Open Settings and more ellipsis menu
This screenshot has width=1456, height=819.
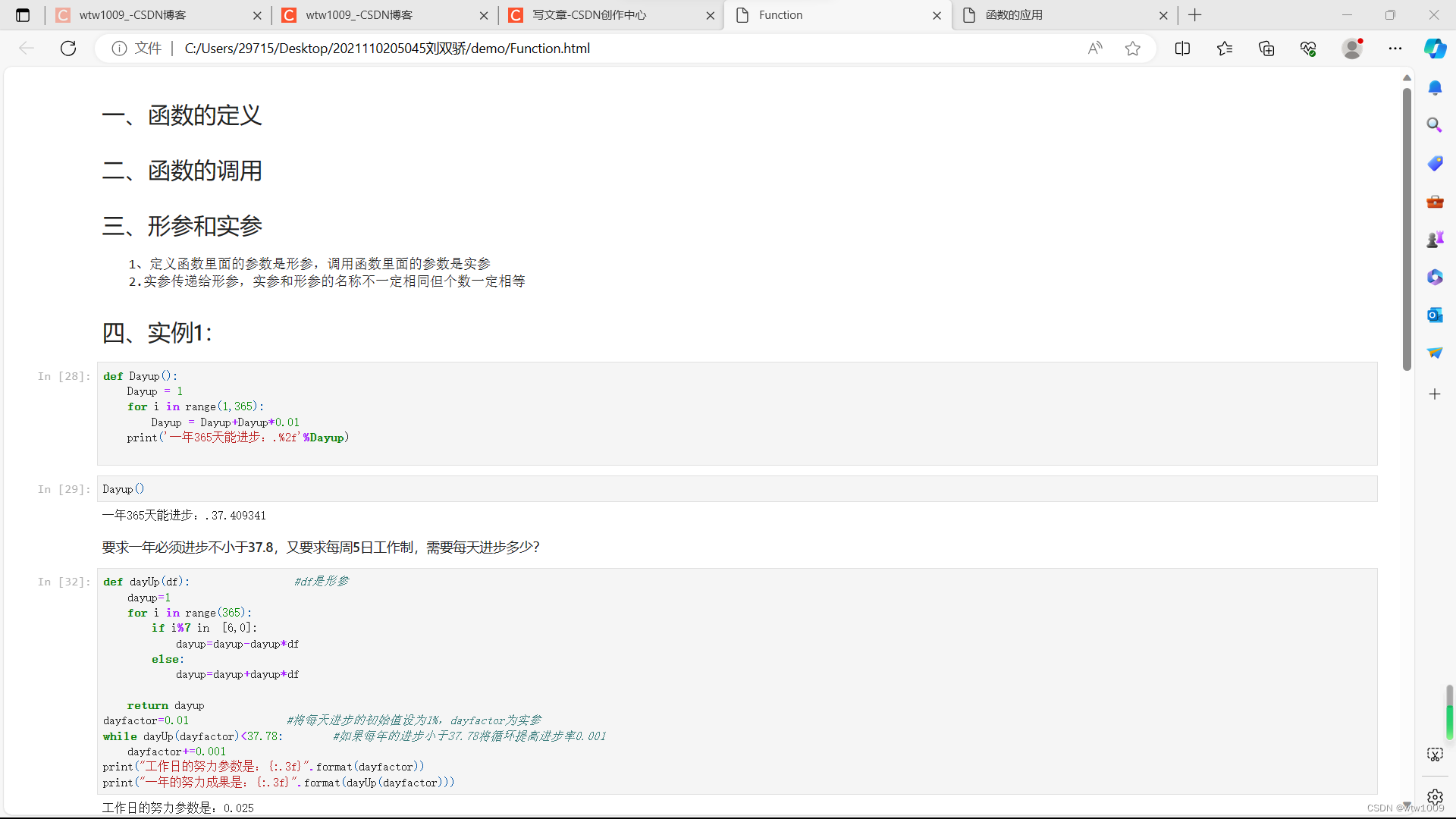pyautogui.click(x=1395, y=49)
